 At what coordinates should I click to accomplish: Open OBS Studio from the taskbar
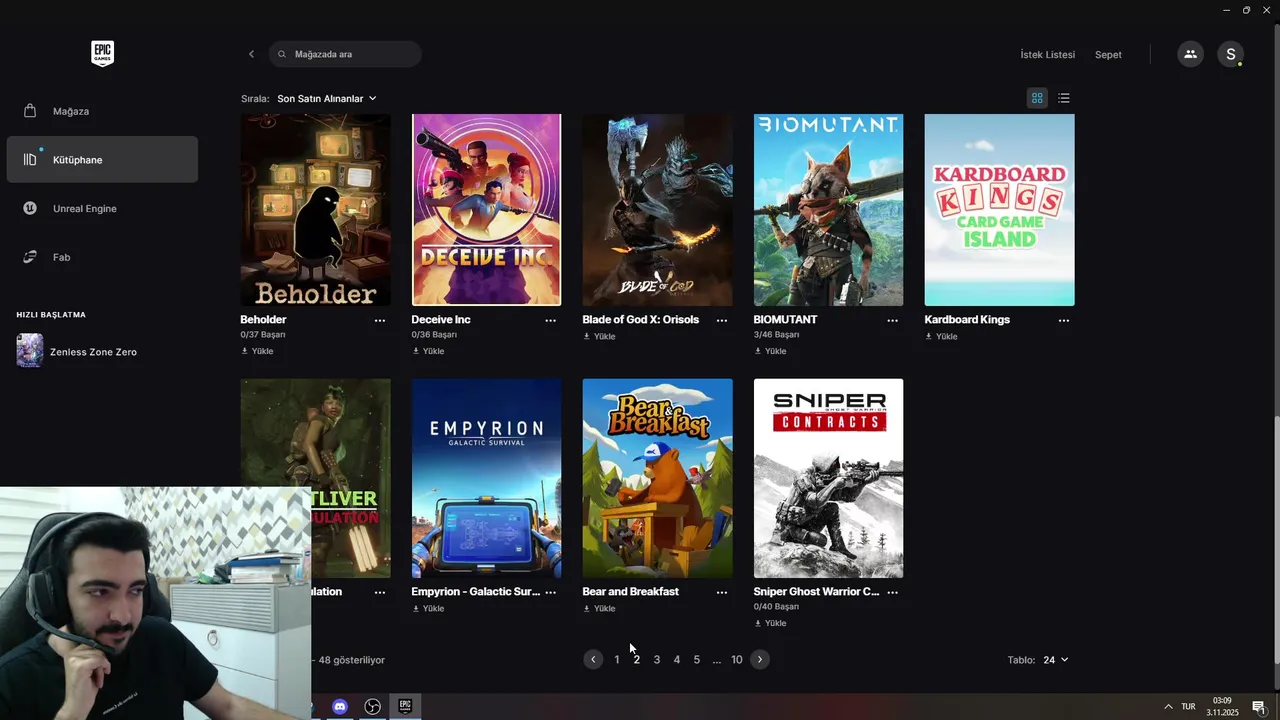373,707
